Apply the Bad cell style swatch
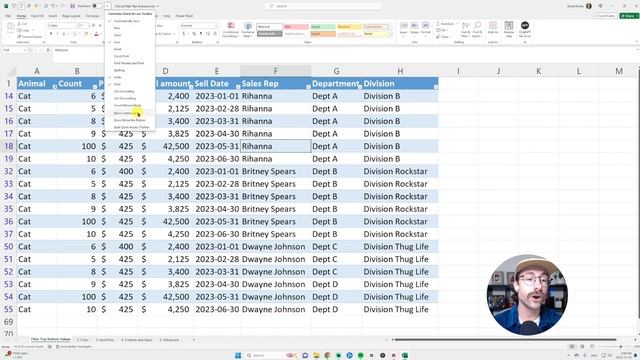 click(296, 27)
